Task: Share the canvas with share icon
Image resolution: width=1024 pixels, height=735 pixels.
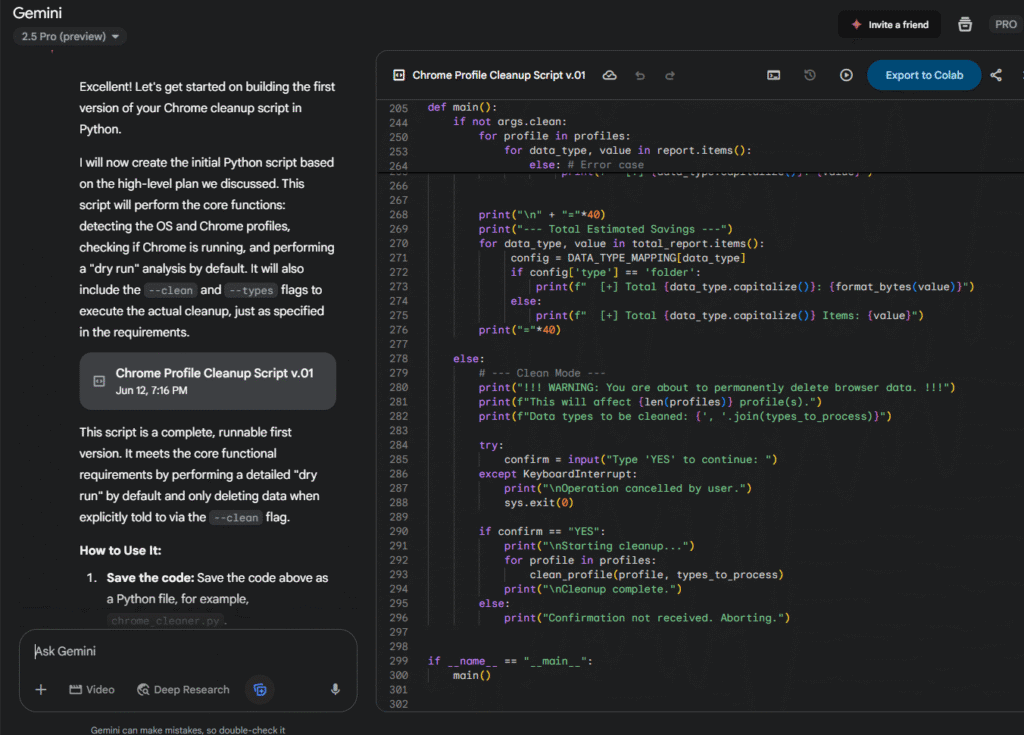Action: (996, 75)
